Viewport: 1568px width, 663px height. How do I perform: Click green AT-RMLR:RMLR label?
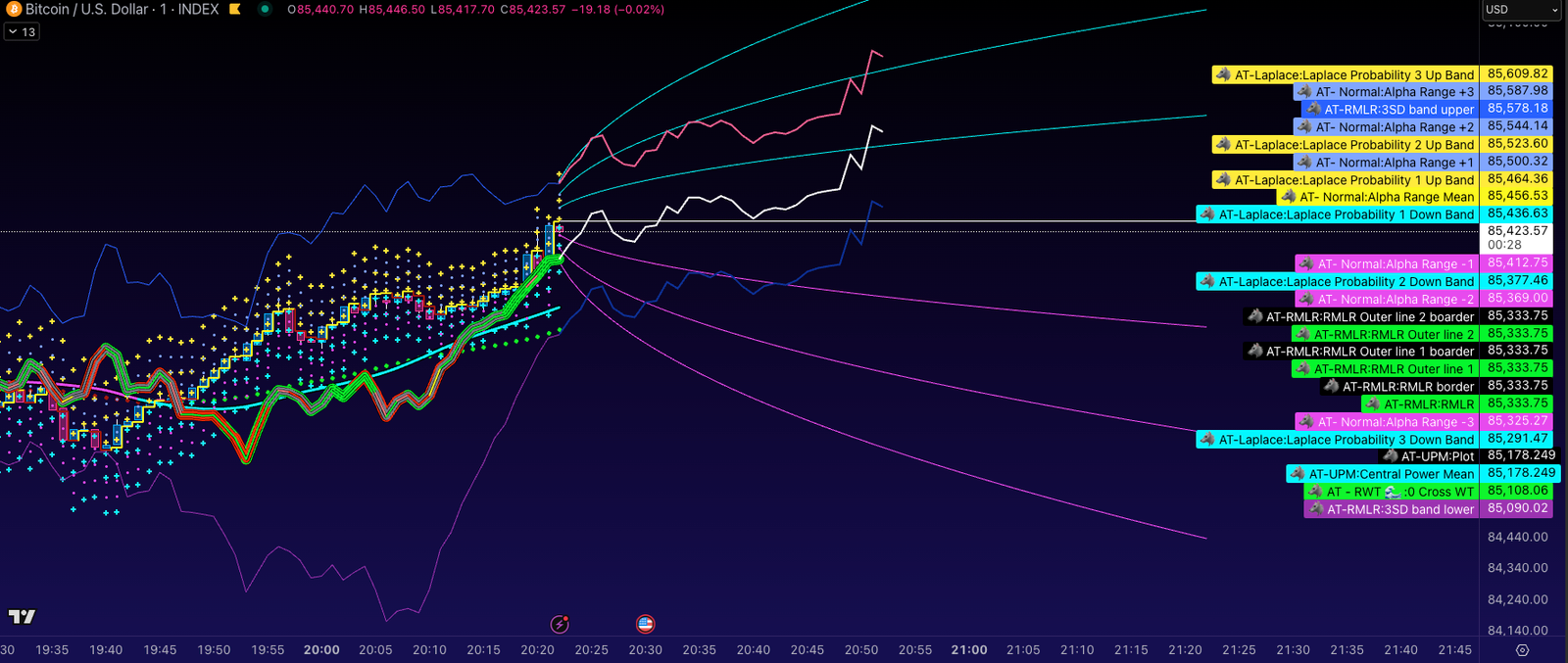1420,404
